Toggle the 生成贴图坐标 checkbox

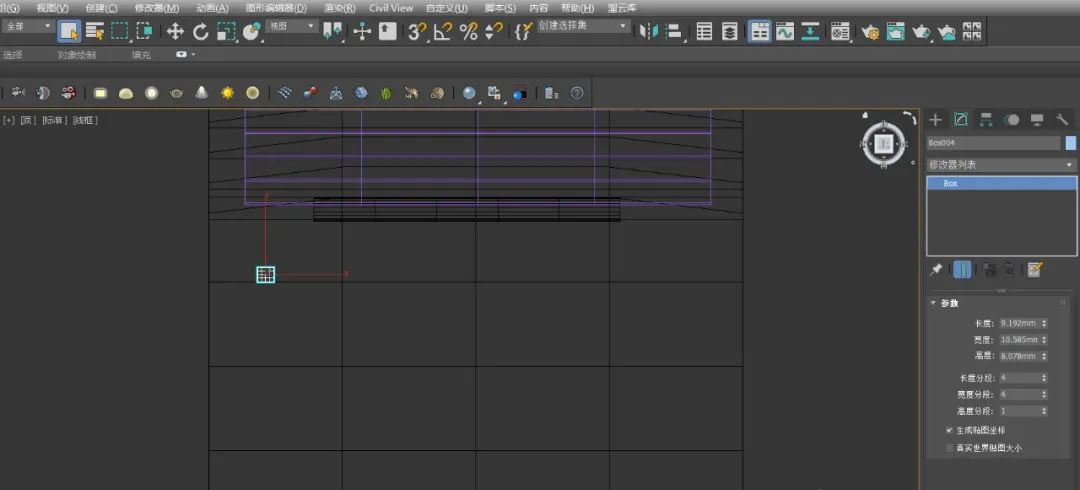pos(950,430)
